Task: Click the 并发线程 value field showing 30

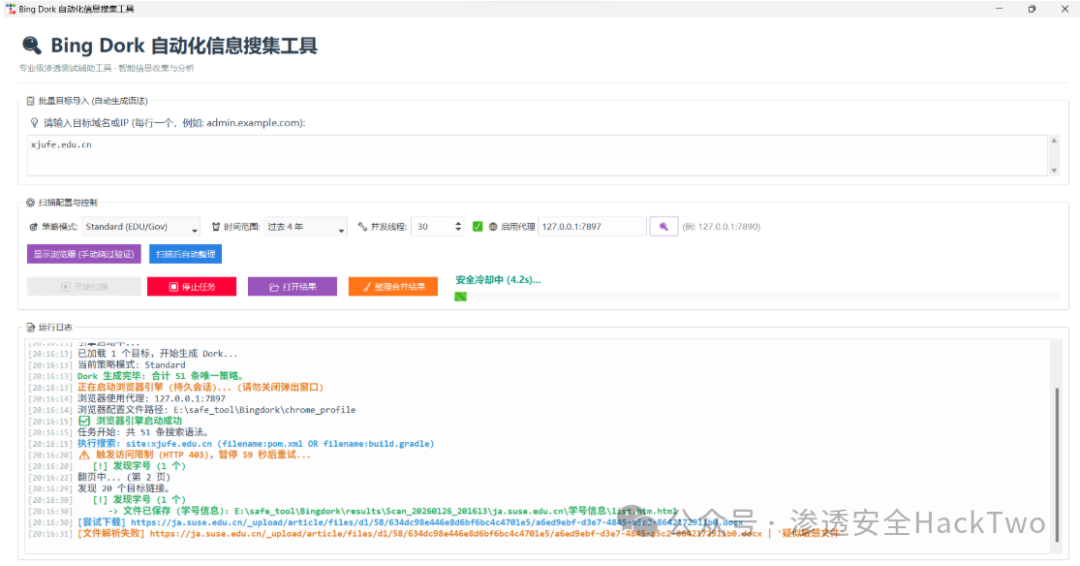Action: [431, 227]
